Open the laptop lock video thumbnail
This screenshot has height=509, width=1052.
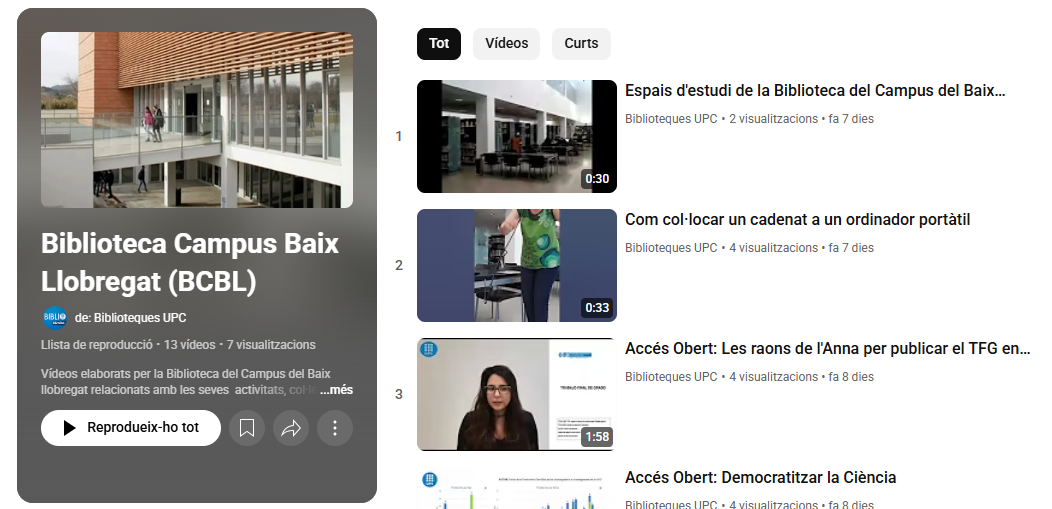[516, 265]
